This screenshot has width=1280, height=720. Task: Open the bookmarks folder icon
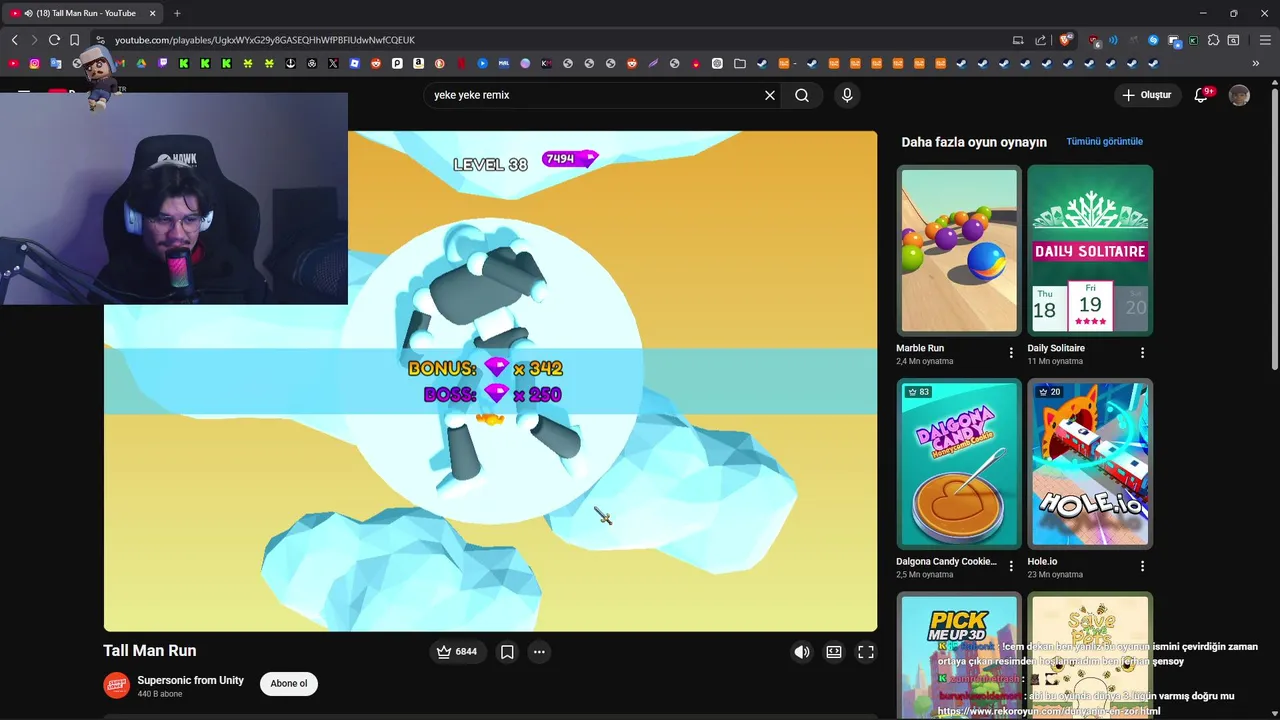click(x=739, y=63)
